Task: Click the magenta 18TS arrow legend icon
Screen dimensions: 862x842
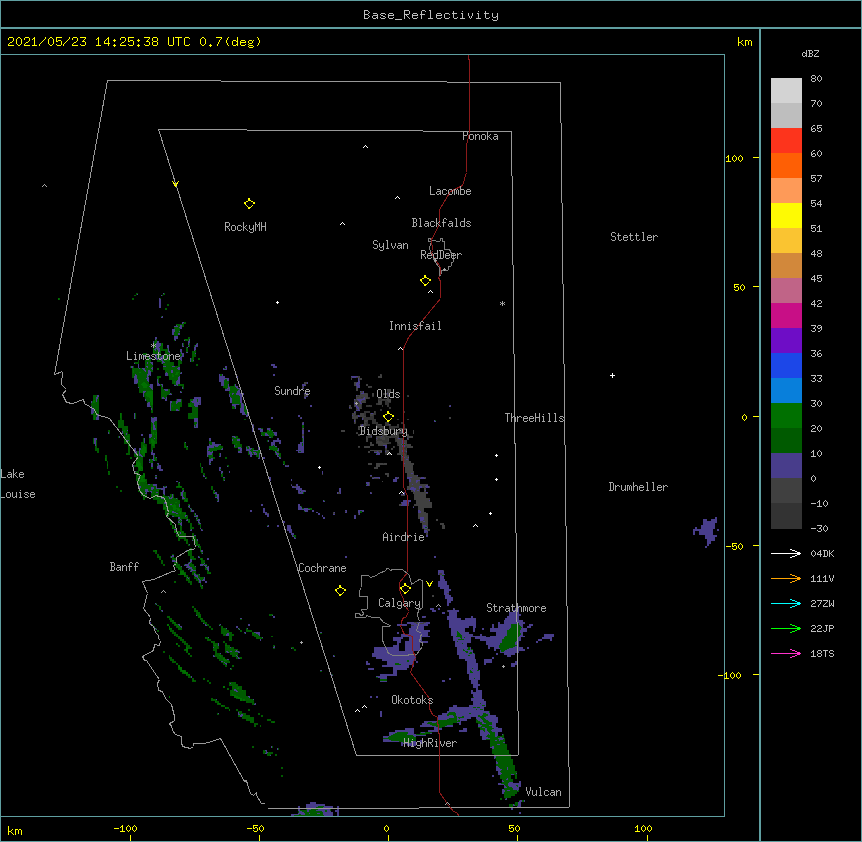Action: click(786, 653)
